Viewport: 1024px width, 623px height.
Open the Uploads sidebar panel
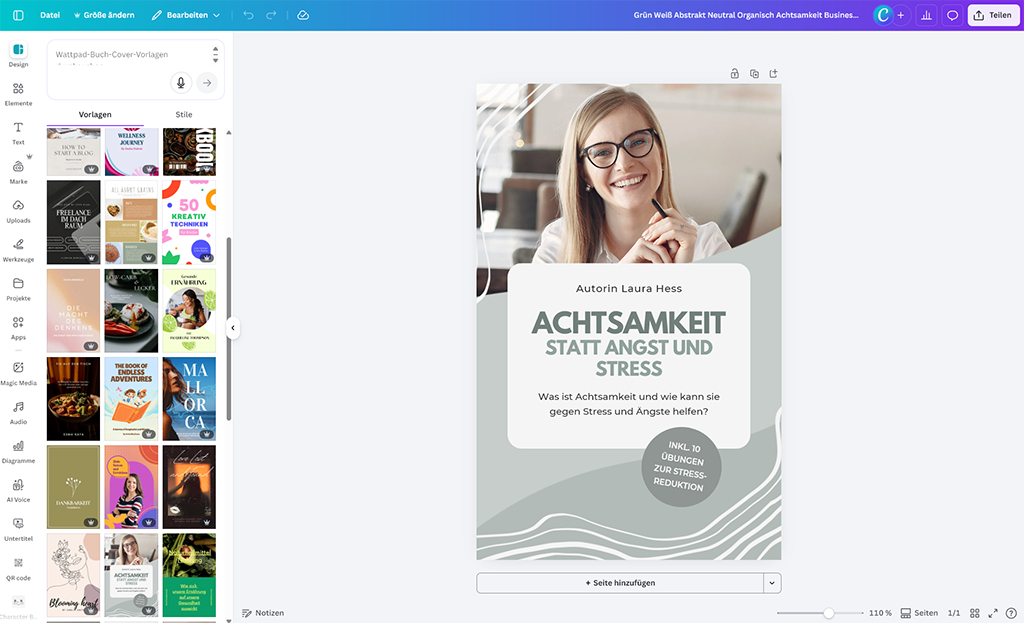18,211
